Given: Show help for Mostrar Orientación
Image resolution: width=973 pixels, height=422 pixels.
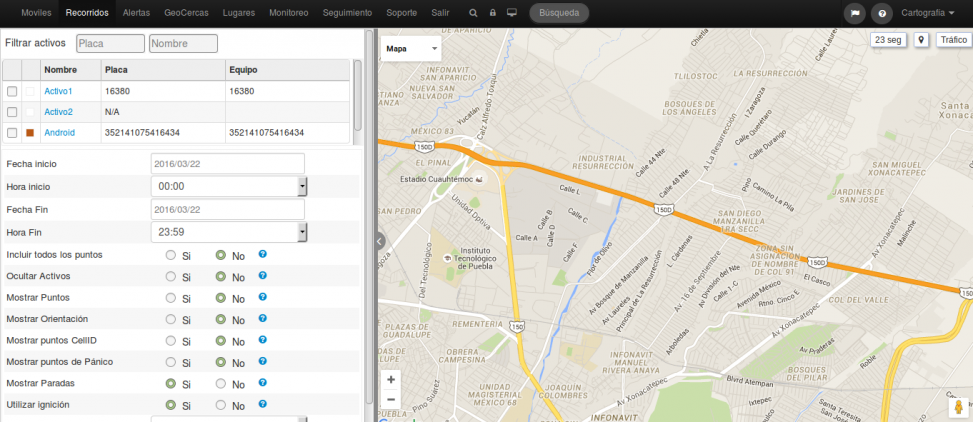Looking at the screenshot, I should click(262, 318).
